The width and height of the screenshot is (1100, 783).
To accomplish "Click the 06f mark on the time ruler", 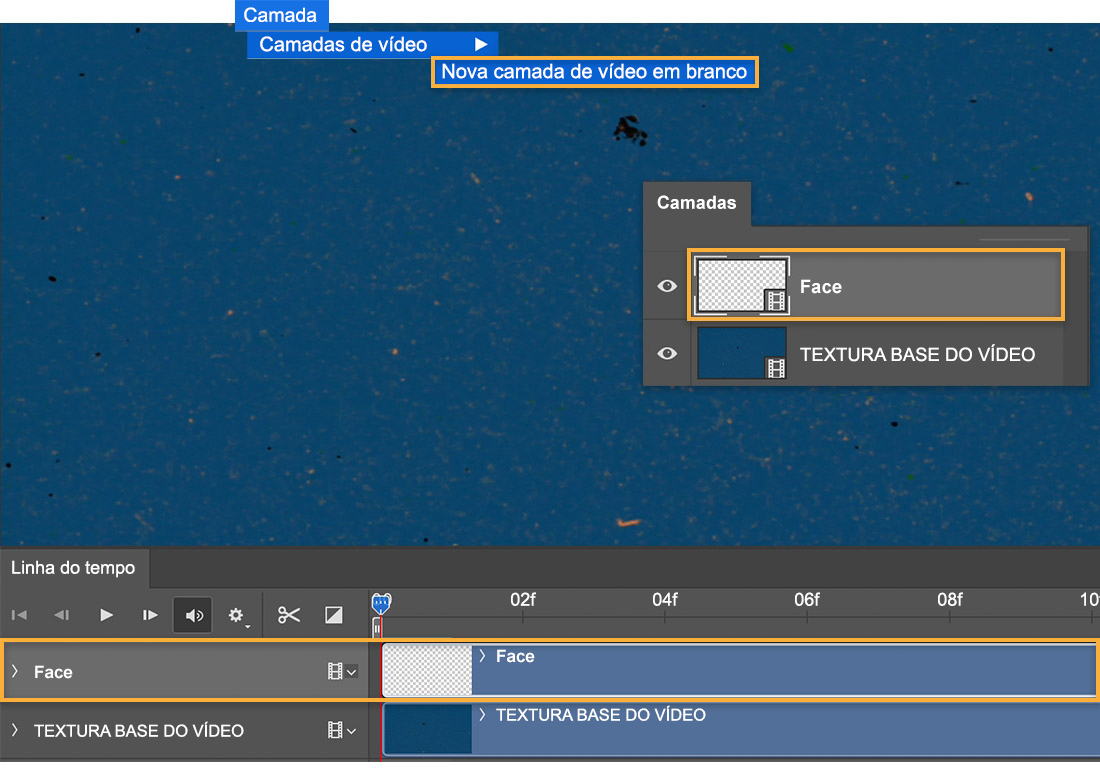I will [x=807, y=600].
